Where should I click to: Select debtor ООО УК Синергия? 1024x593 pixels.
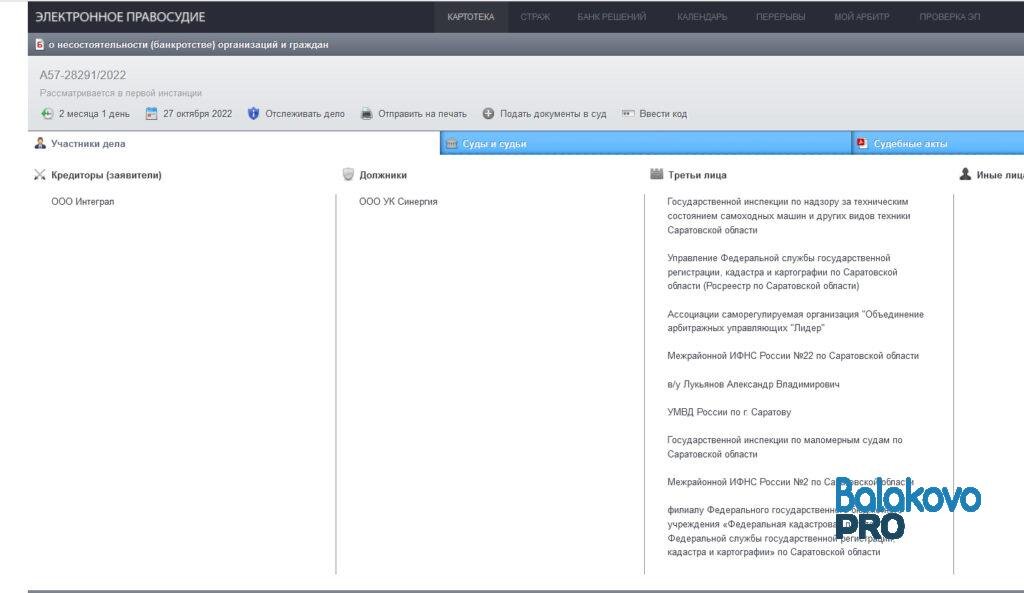click(398, 202)
